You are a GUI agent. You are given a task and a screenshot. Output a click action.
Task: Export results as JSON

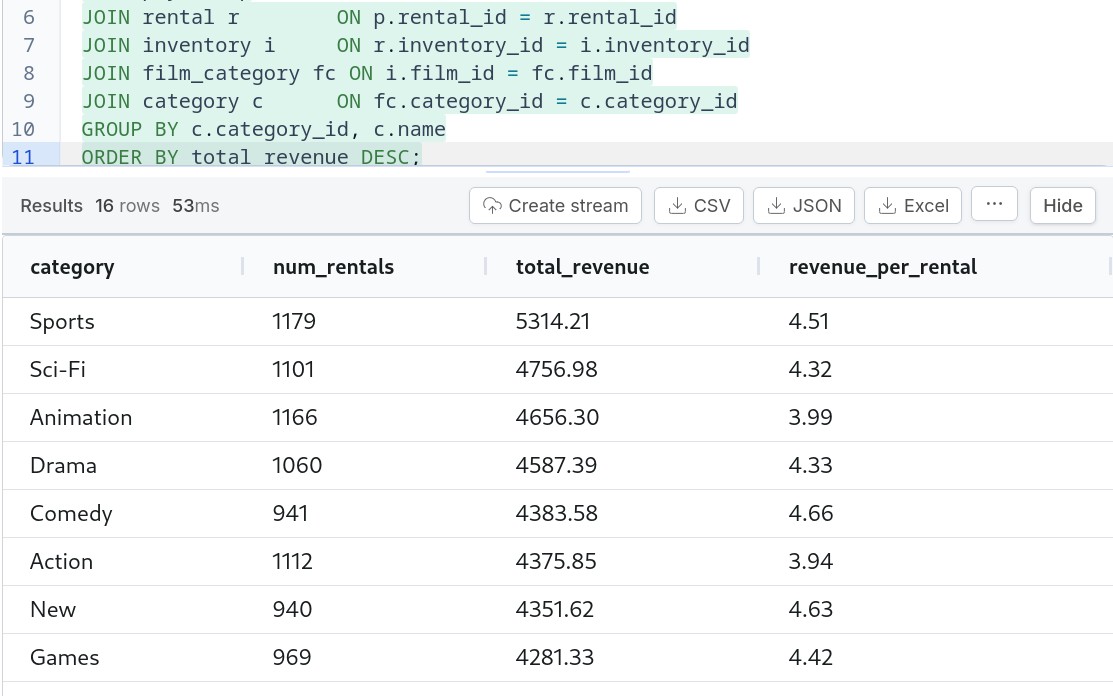click(x=804, y=206)
